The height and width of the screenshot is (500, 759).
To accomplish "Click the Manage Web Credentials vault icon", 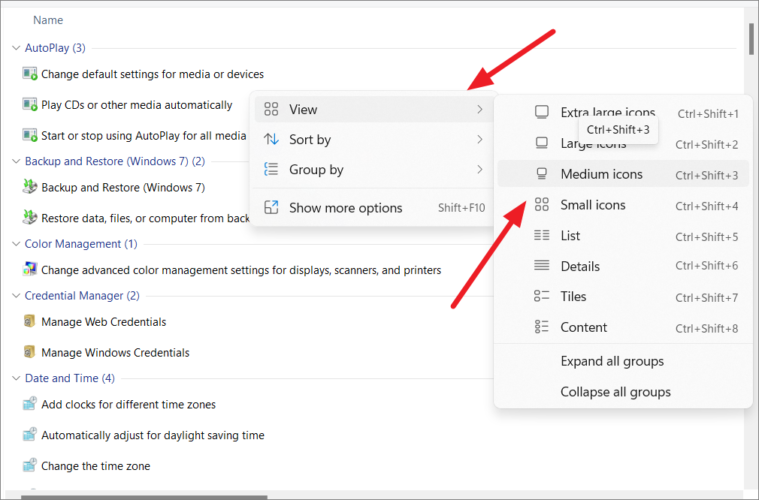I will click(x=30, y=321).
